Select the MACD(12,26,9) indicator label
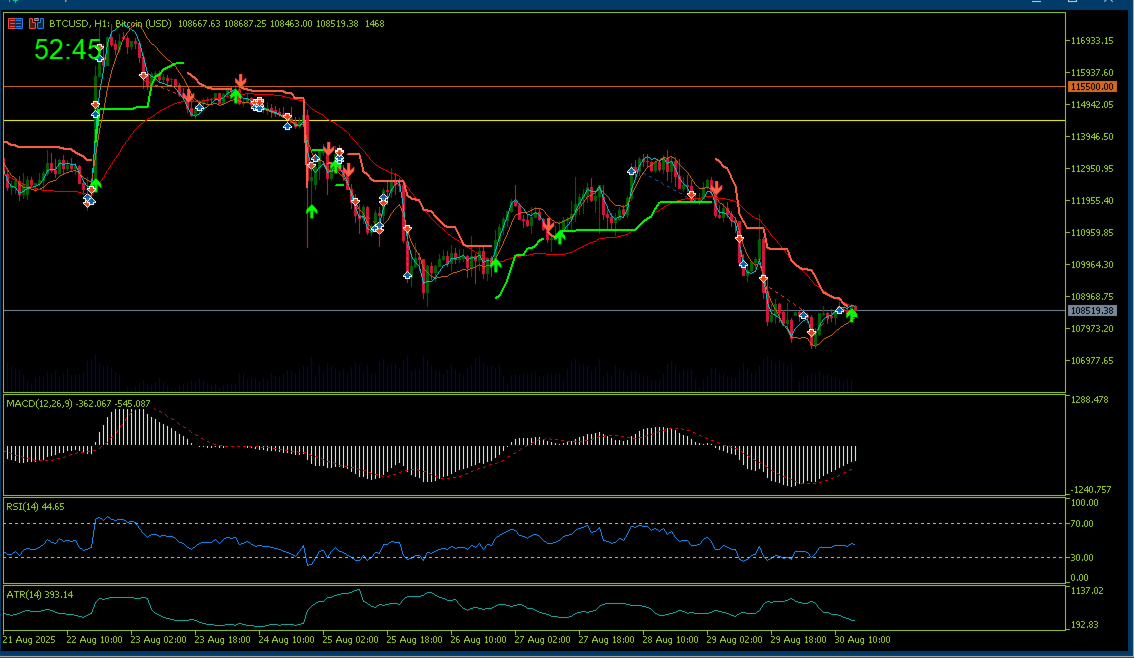1134x658 pixels. [x=78, y=403]
